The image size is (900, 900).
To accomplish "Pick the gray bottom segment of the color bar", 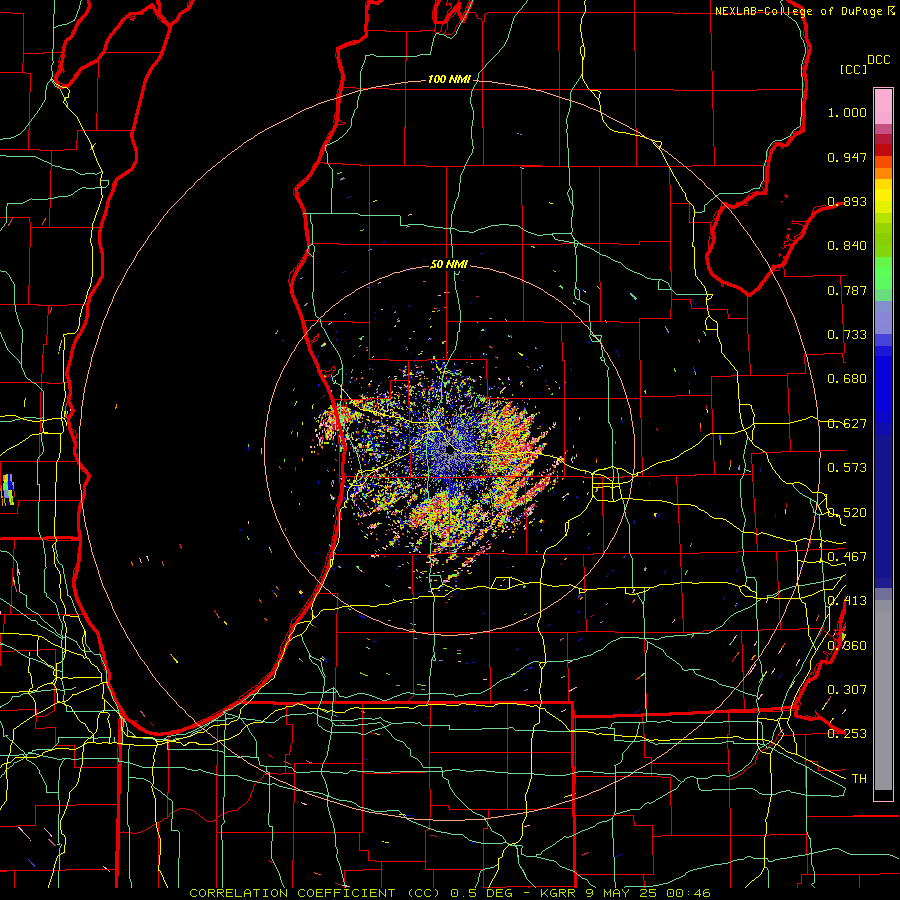I will coord(883,695).
